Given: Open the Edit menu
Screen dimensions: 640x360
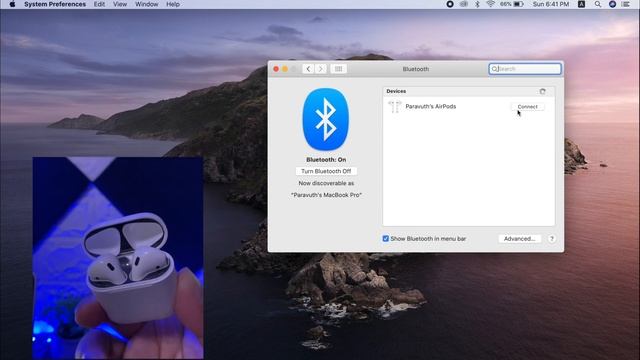Looking at the screenshot, I should (99, 4).
